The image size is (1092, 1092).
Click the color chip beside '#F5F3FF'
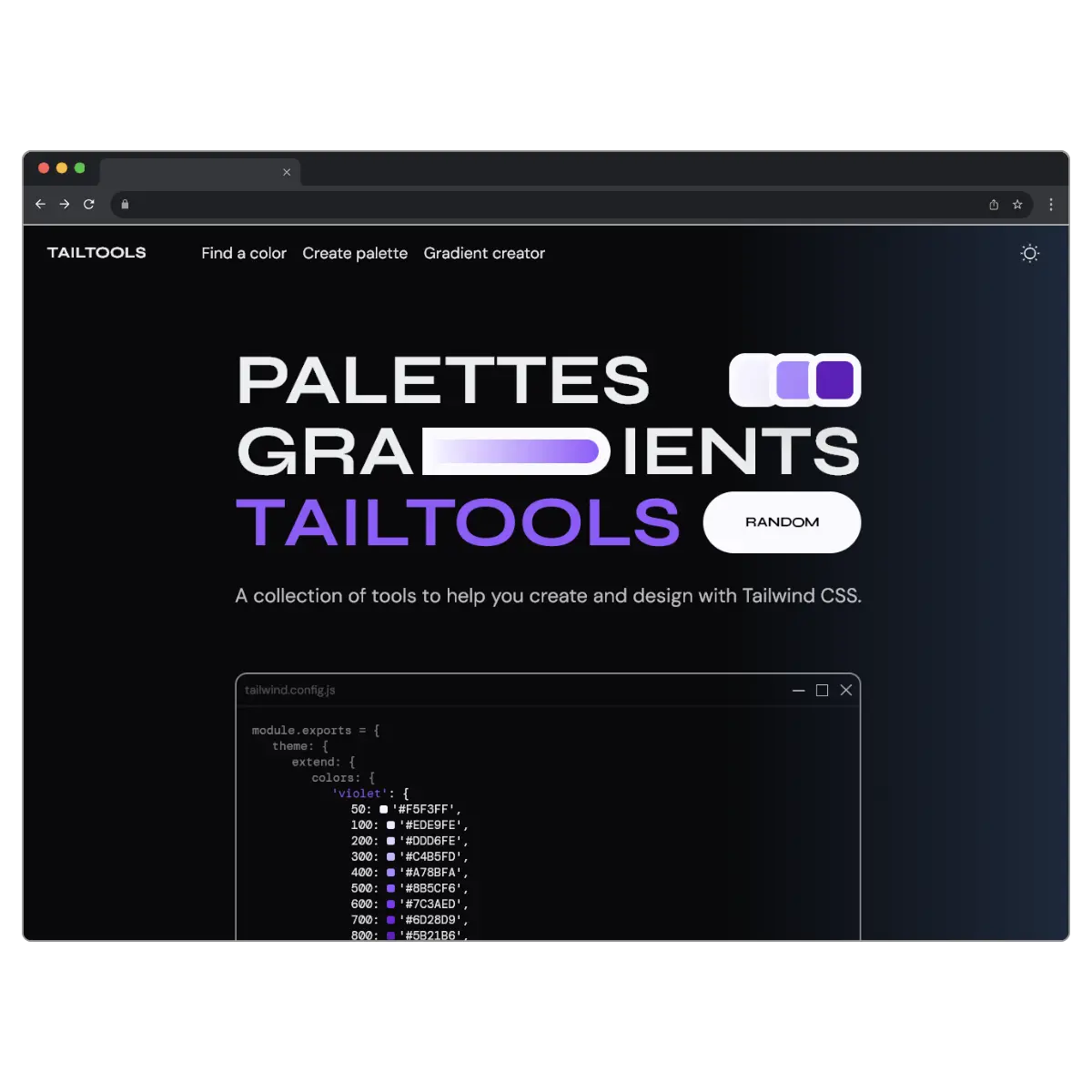coord(384,809)
